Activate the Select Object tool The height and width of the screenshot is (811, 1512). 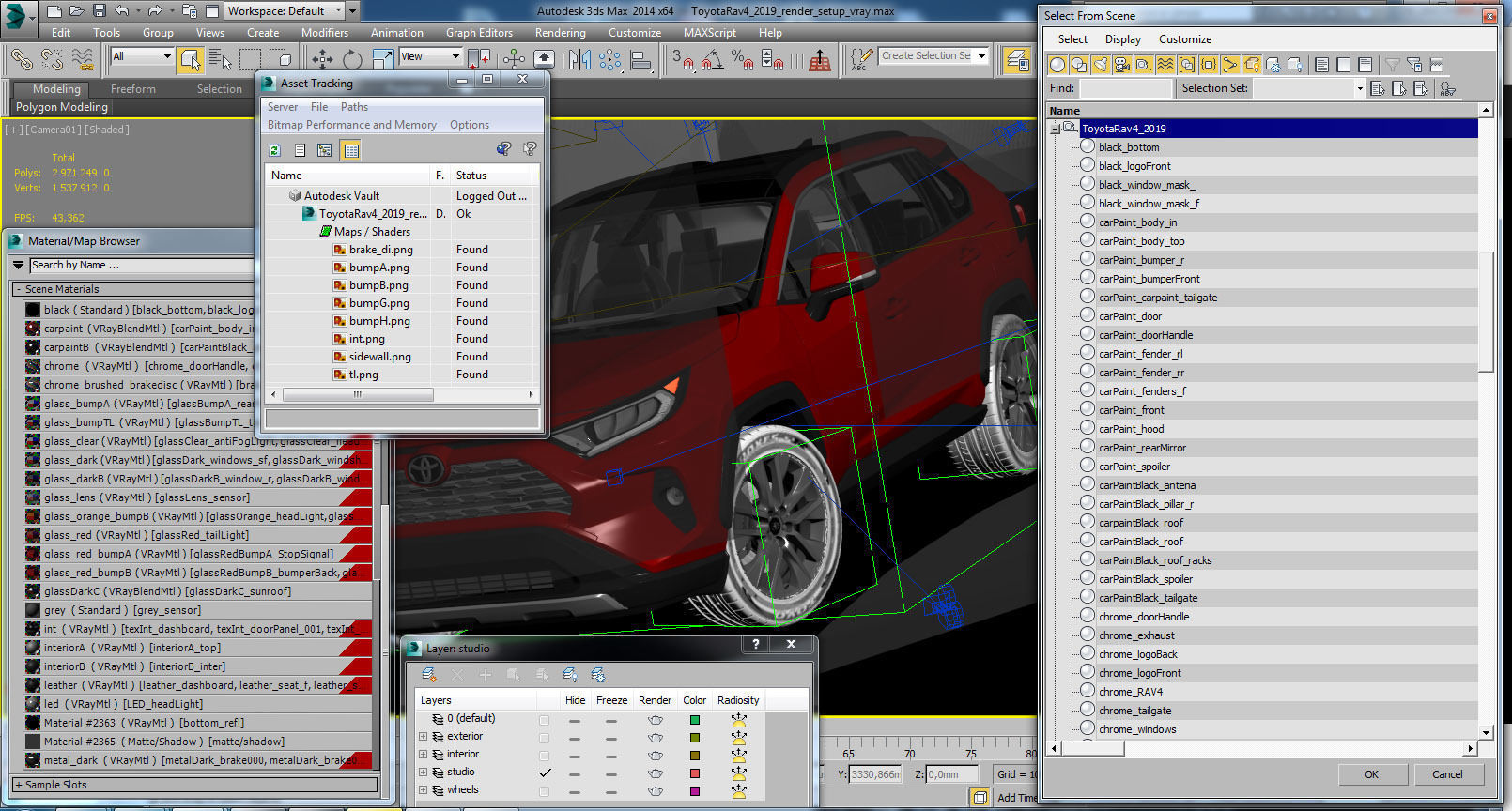[191, 59]
